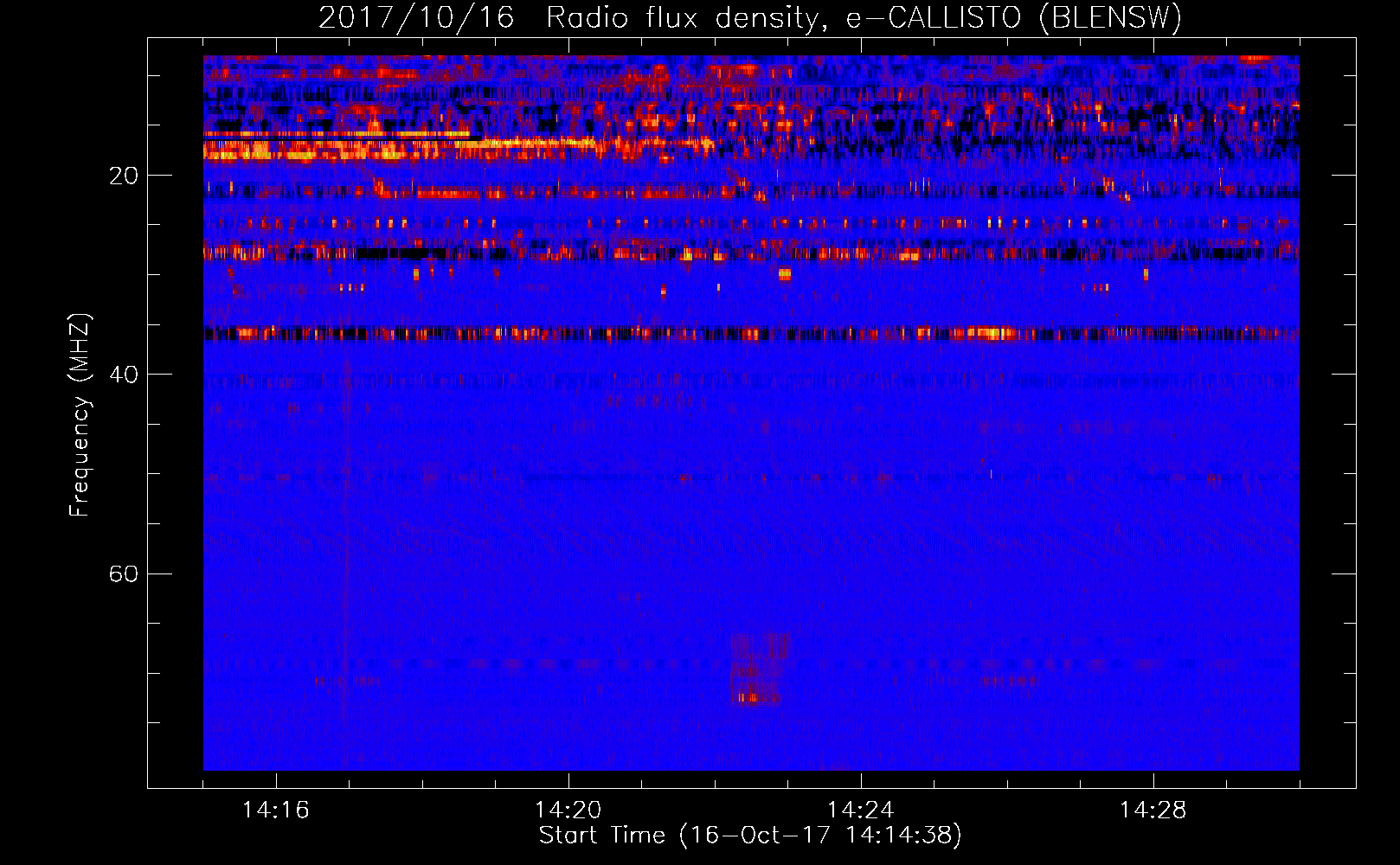
Task: Click the 60 MHz frequency label
Action: pyautogui.click(x=123, y=574)
